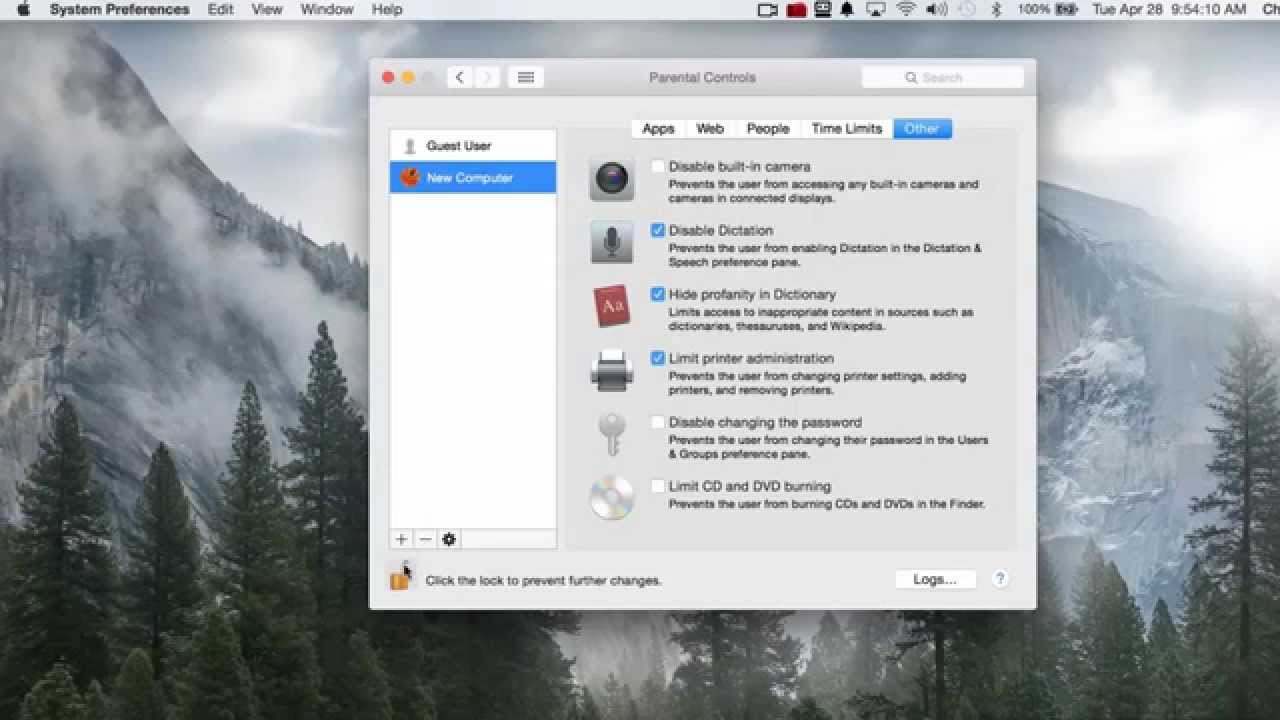The height and width of the screenshot is (720, 1280).
Task: Click the Guest User silhouette icon
Action: point(409,146)
